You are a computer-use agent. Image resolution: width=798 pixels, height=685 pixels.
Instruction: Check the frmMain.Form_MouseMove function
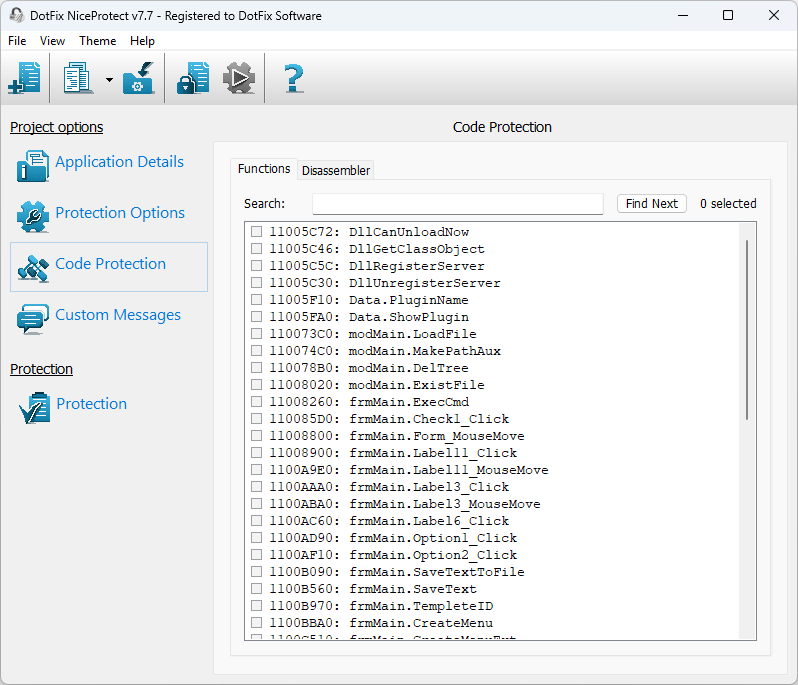pos(256,436)
